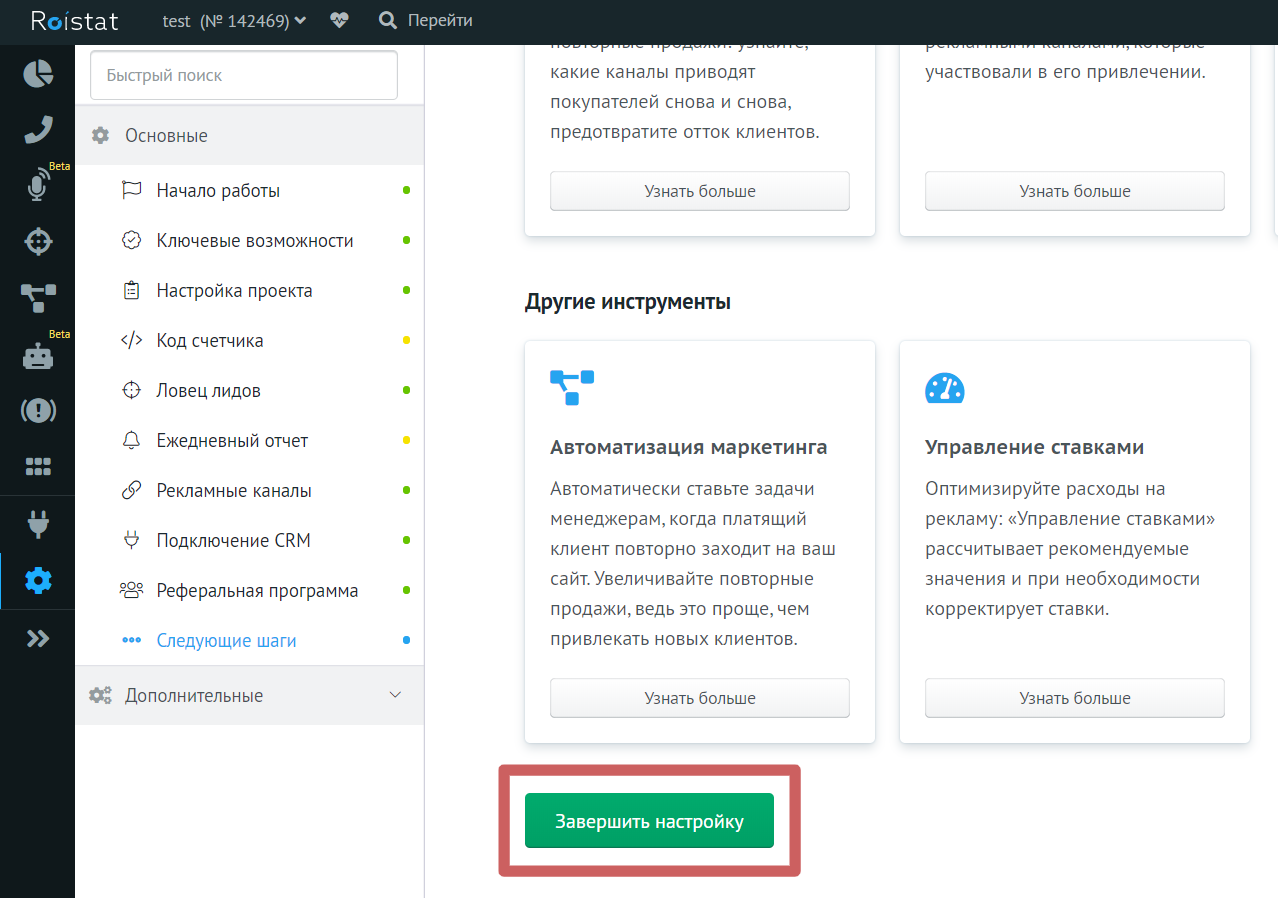Expand the sidebar with double-arrow icon

pyautogui.click(x=38, y=638)
